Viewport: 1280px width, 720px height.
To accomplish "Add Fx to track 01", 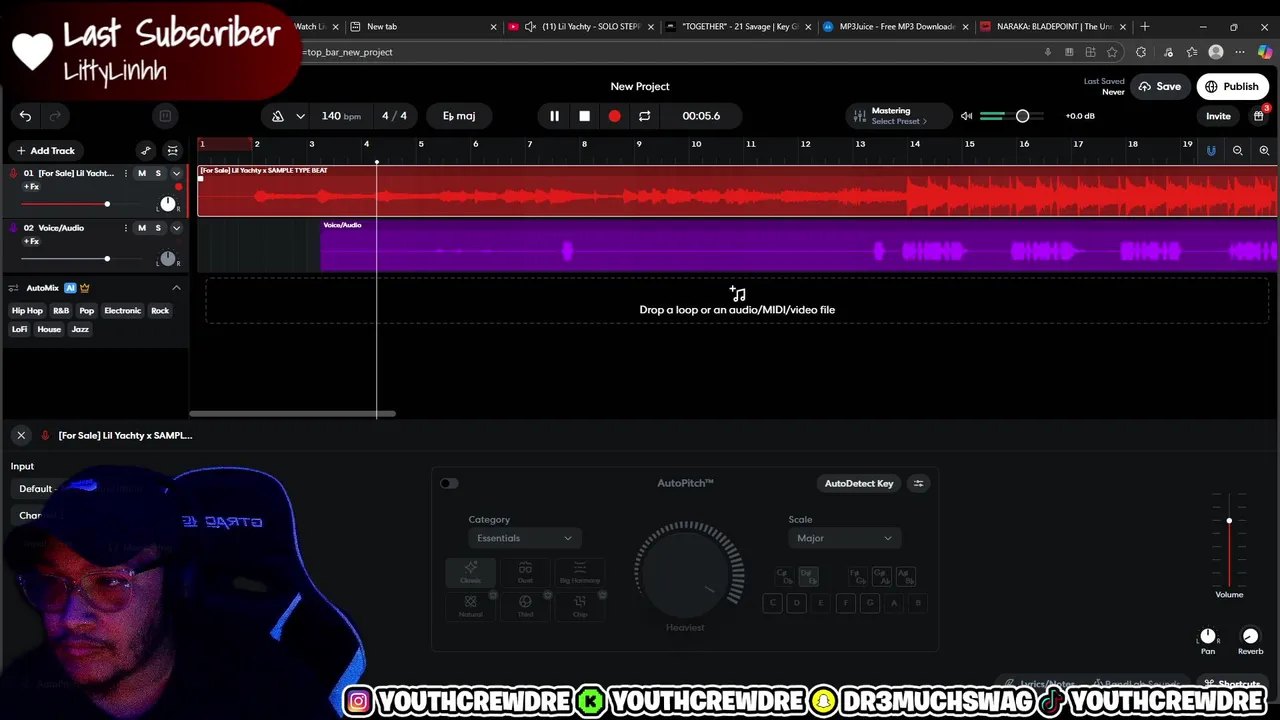I will click(32, 187).
